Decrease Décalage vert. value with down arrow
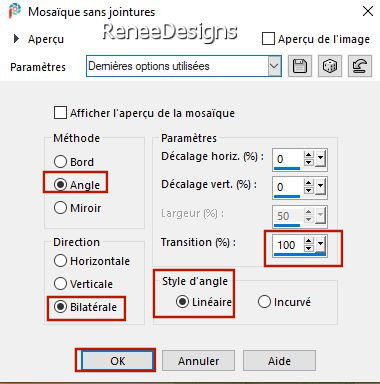380x384 pixels. click(309, 190)
